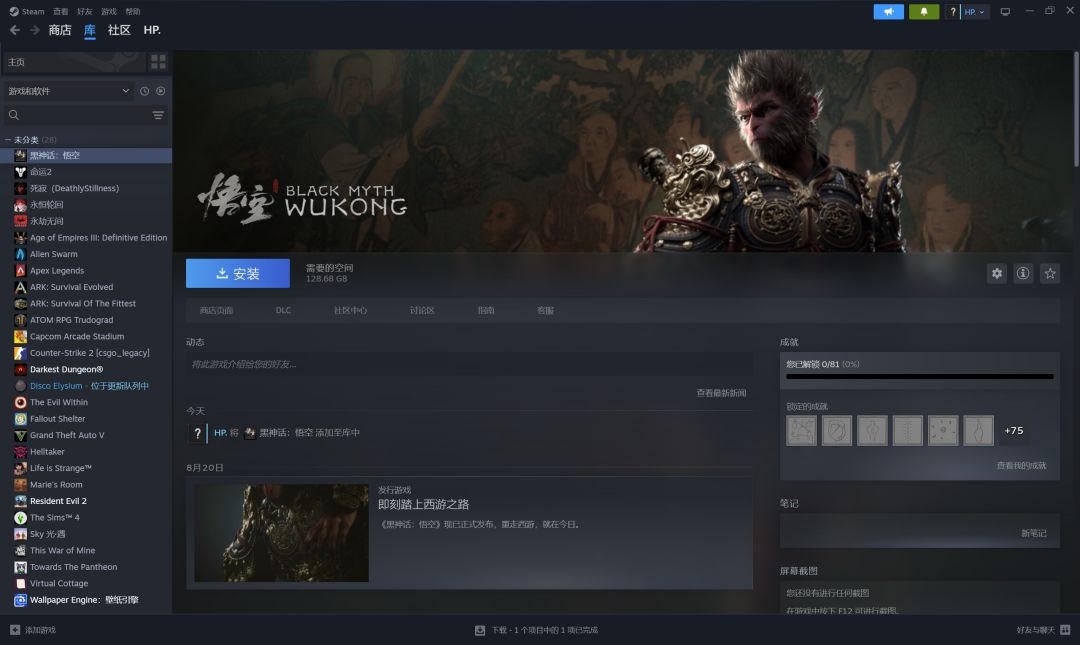Click the recent activity clock icon
1080x645 pixels.
coord(144,91)
